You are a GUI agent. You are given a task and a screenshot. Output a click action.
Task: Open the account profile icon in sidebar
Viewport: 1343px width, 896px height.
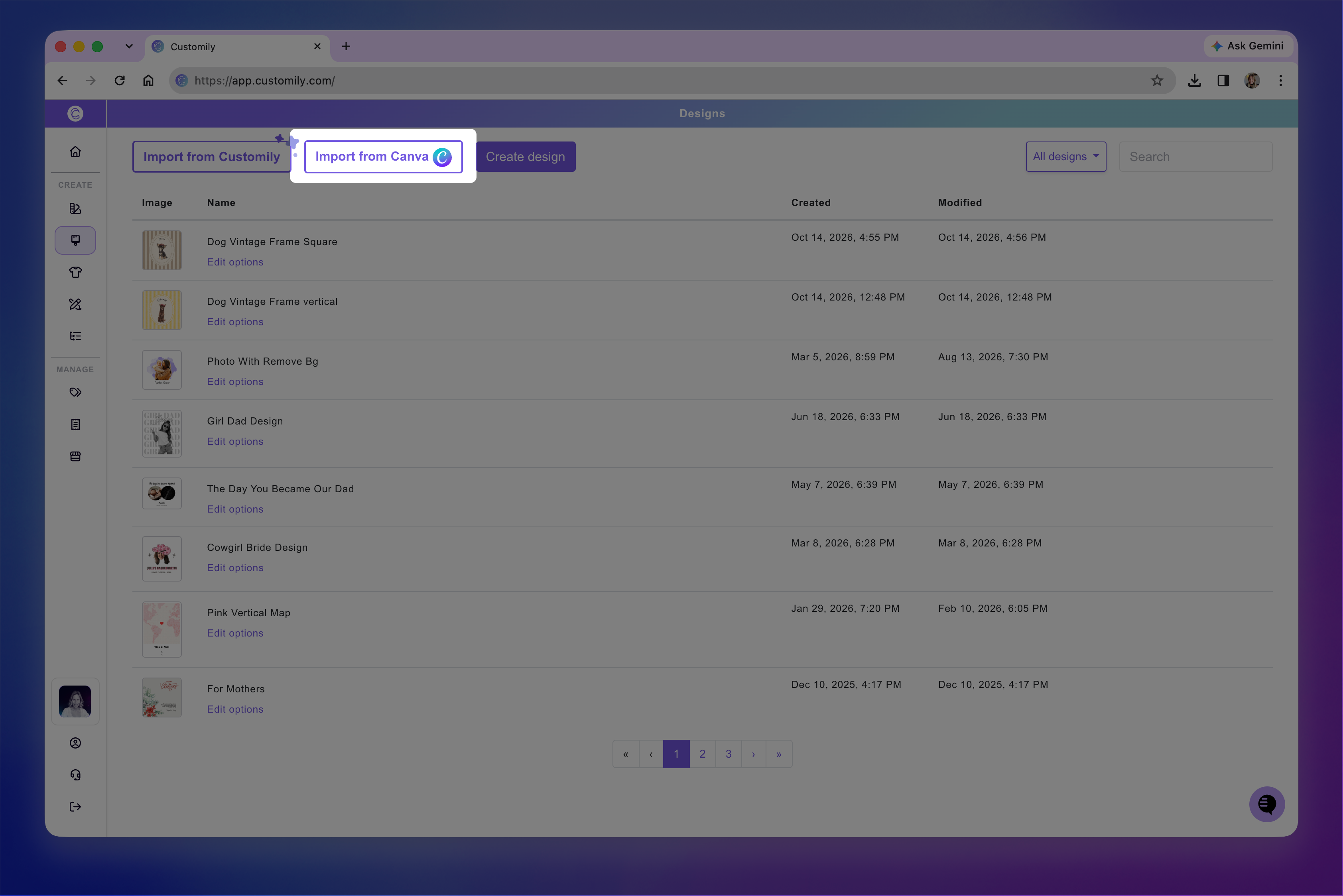(x=75, y=743)
